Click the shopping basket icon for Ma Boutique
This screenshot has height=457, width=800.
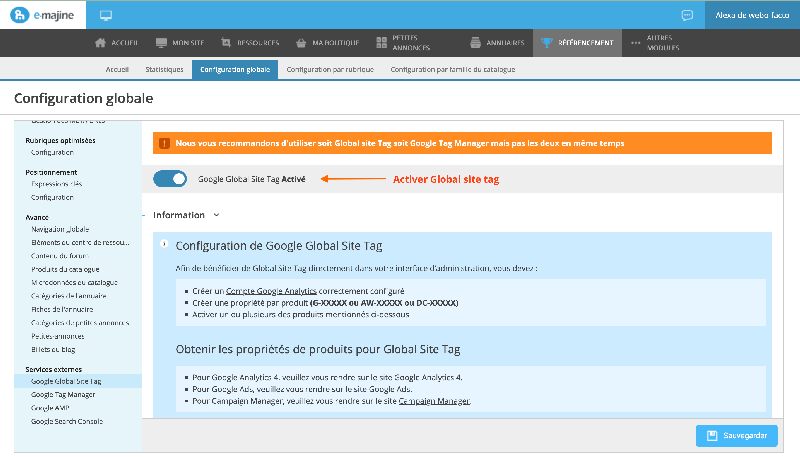pos(301,43)
